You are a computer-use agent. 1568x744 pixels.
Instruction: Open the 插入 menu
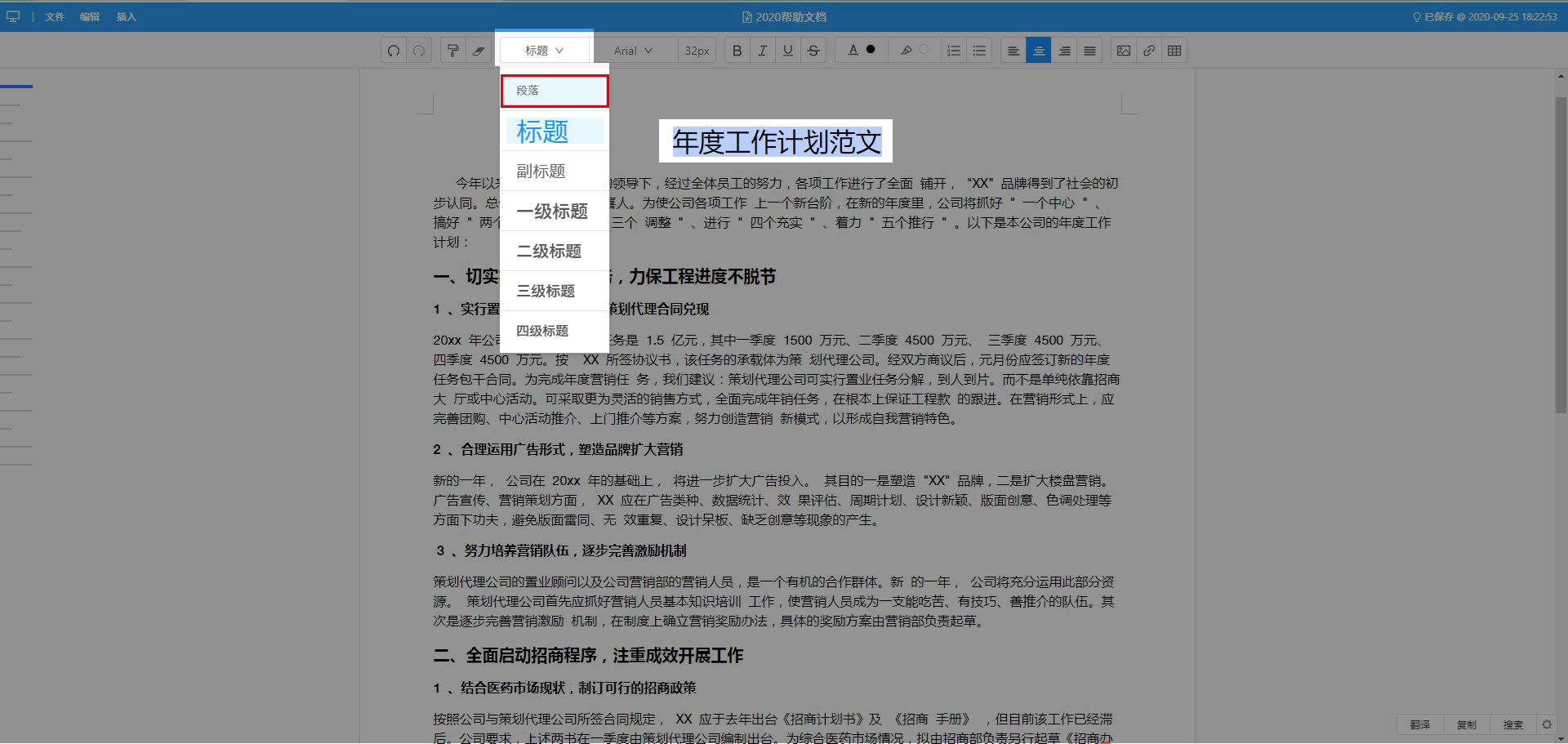pos(126,16)
